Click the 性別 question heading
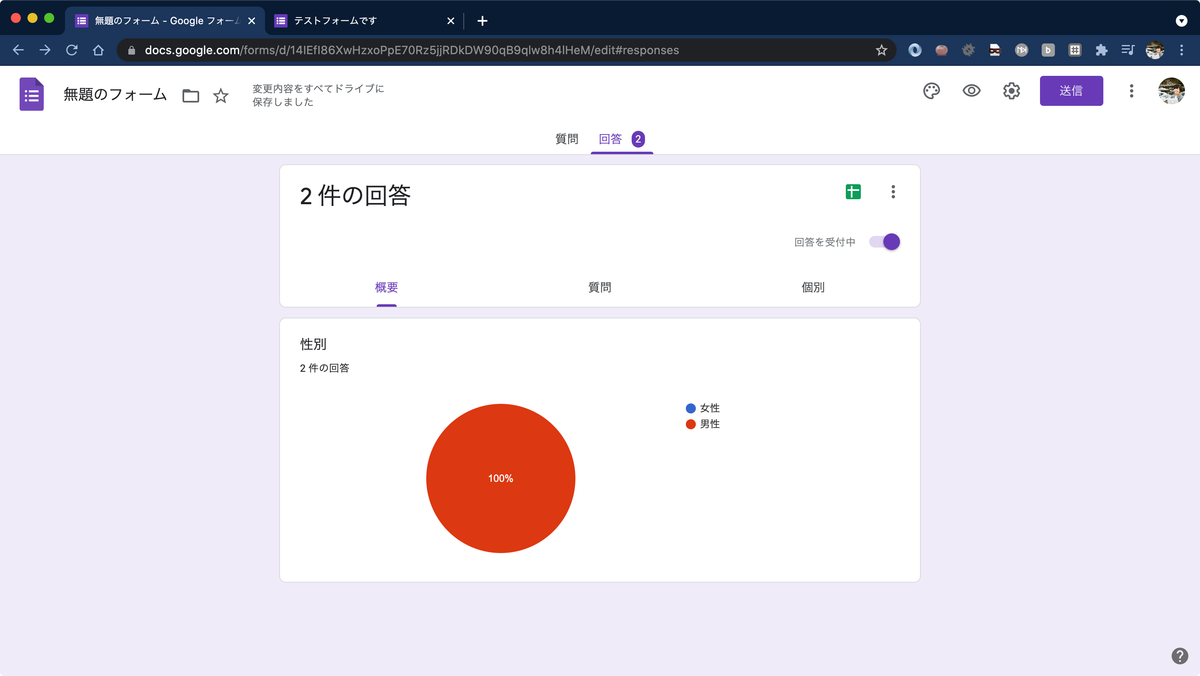Viewport: 1200px width, 676px height. pyautogui.click(x=313, y=344)
